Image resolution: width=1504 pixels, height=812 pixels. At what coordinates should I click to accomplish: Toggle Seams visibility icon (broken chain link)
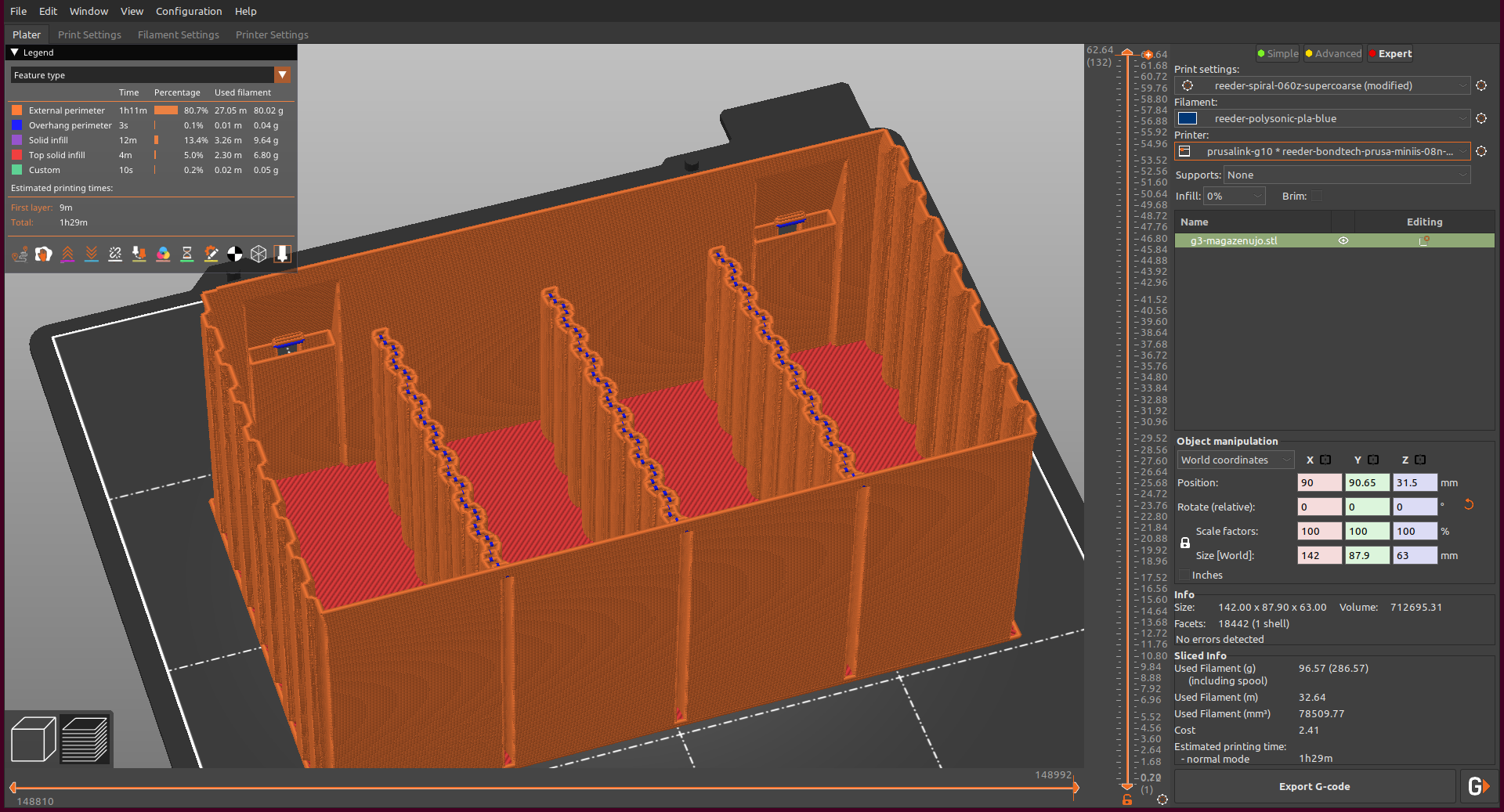coord(115,254)
